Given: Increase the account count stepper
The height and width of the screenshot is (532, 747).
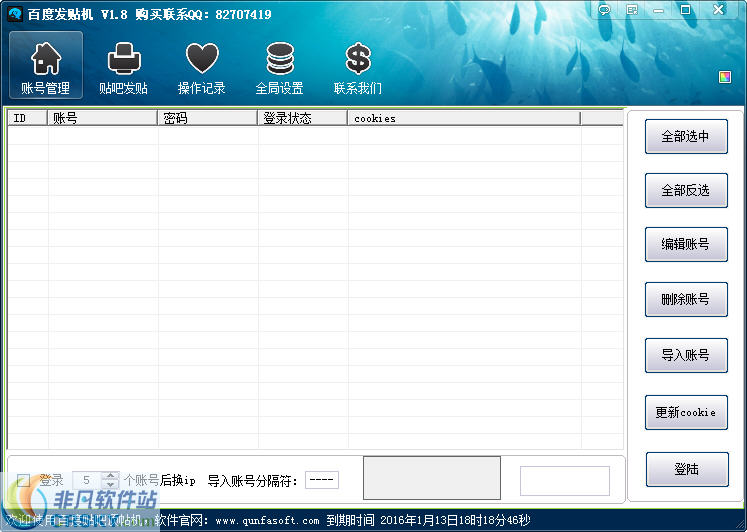Looking at the screenshot, I should (111, 476).
